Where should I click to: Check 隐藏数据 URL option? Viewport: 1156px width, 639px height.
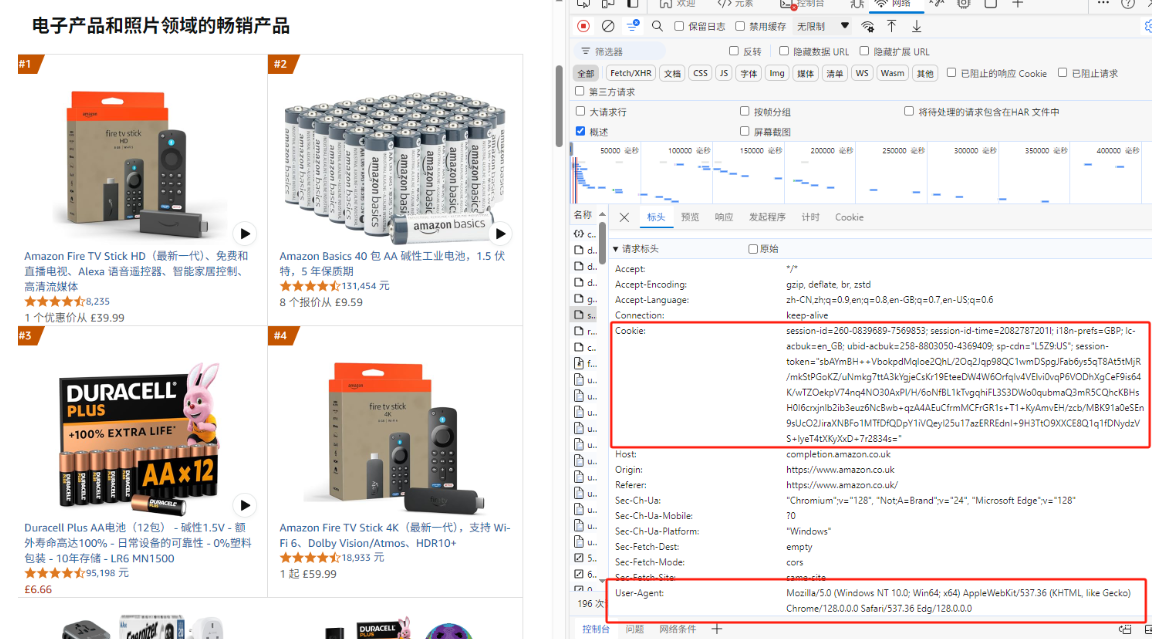[x=784, y=51]
